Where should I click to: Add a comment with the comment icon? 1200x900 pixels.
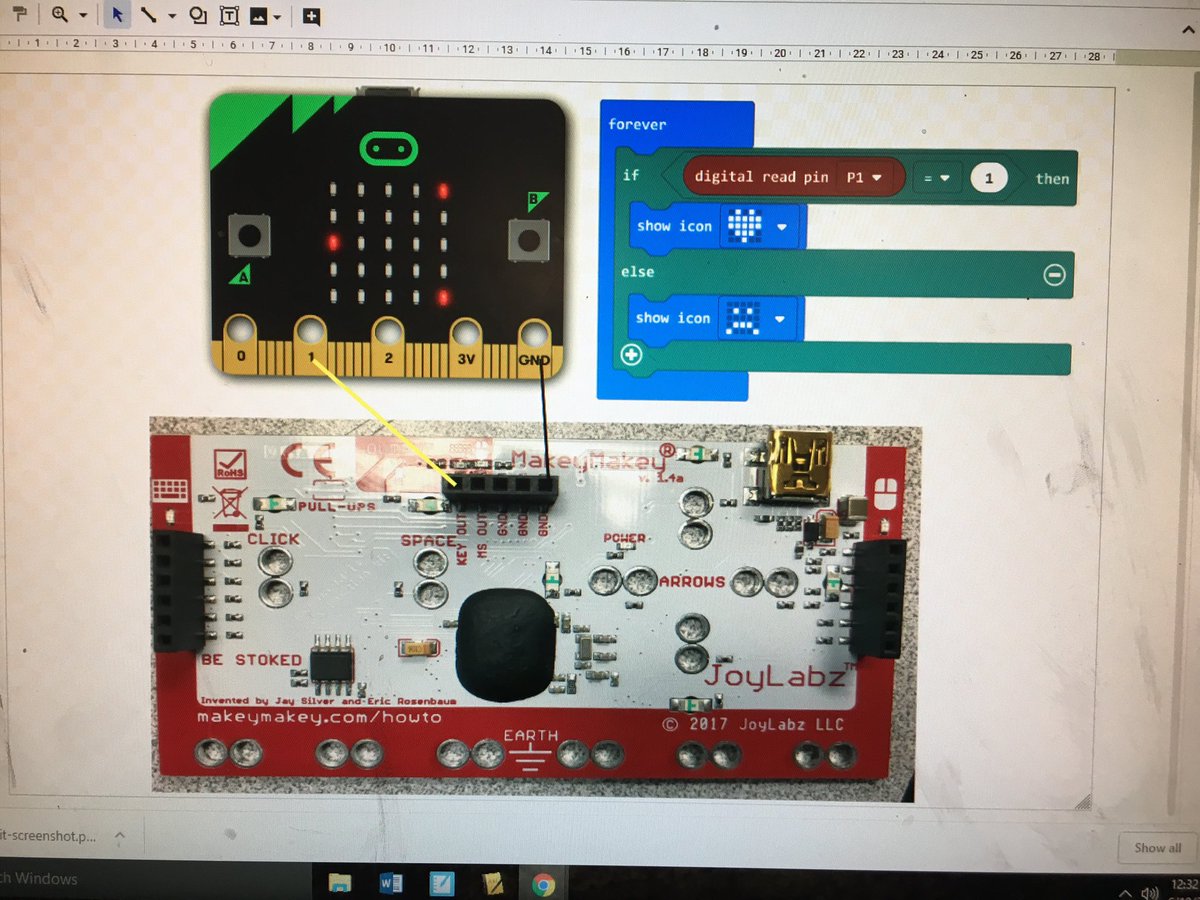tap(311, 16)
